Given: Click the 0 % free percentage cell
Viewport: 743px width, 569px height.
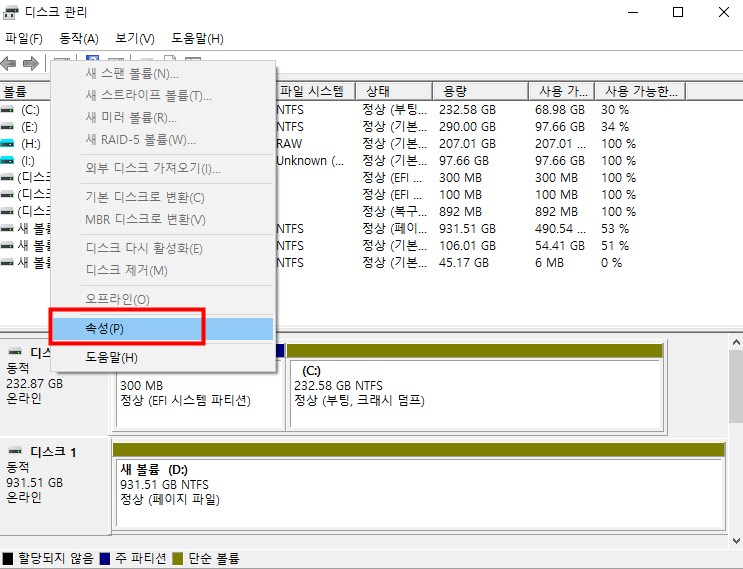Looking at the screenshot, I should tap(611, 262).
